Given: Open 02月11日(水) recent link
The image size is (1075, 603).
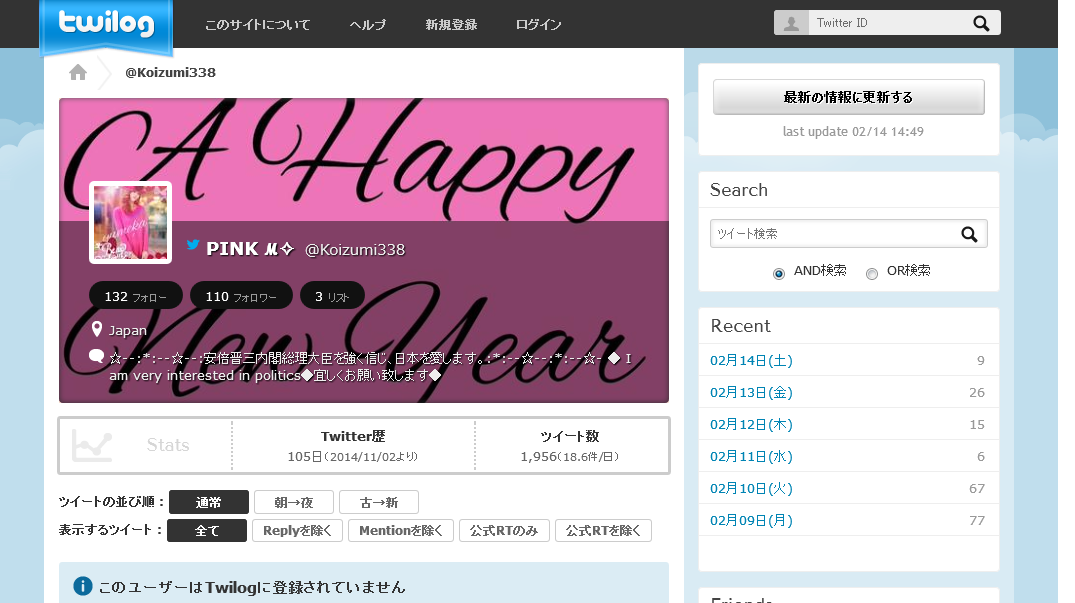Looking at the screenshot, I should (751, 456).
